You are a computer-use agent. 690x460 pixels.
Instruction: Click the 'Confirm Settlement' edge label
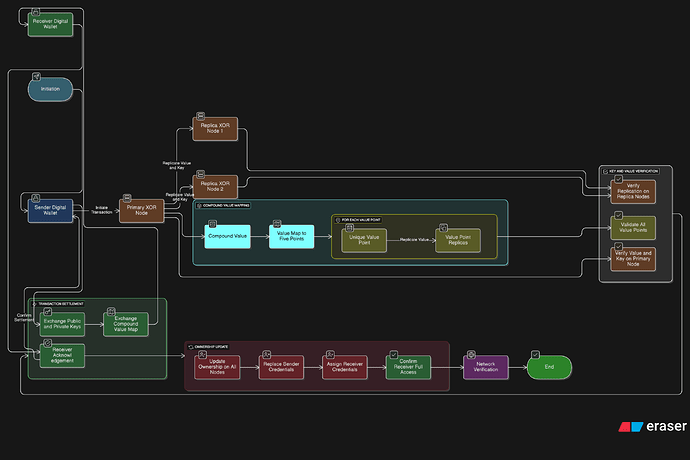point(24,317)
